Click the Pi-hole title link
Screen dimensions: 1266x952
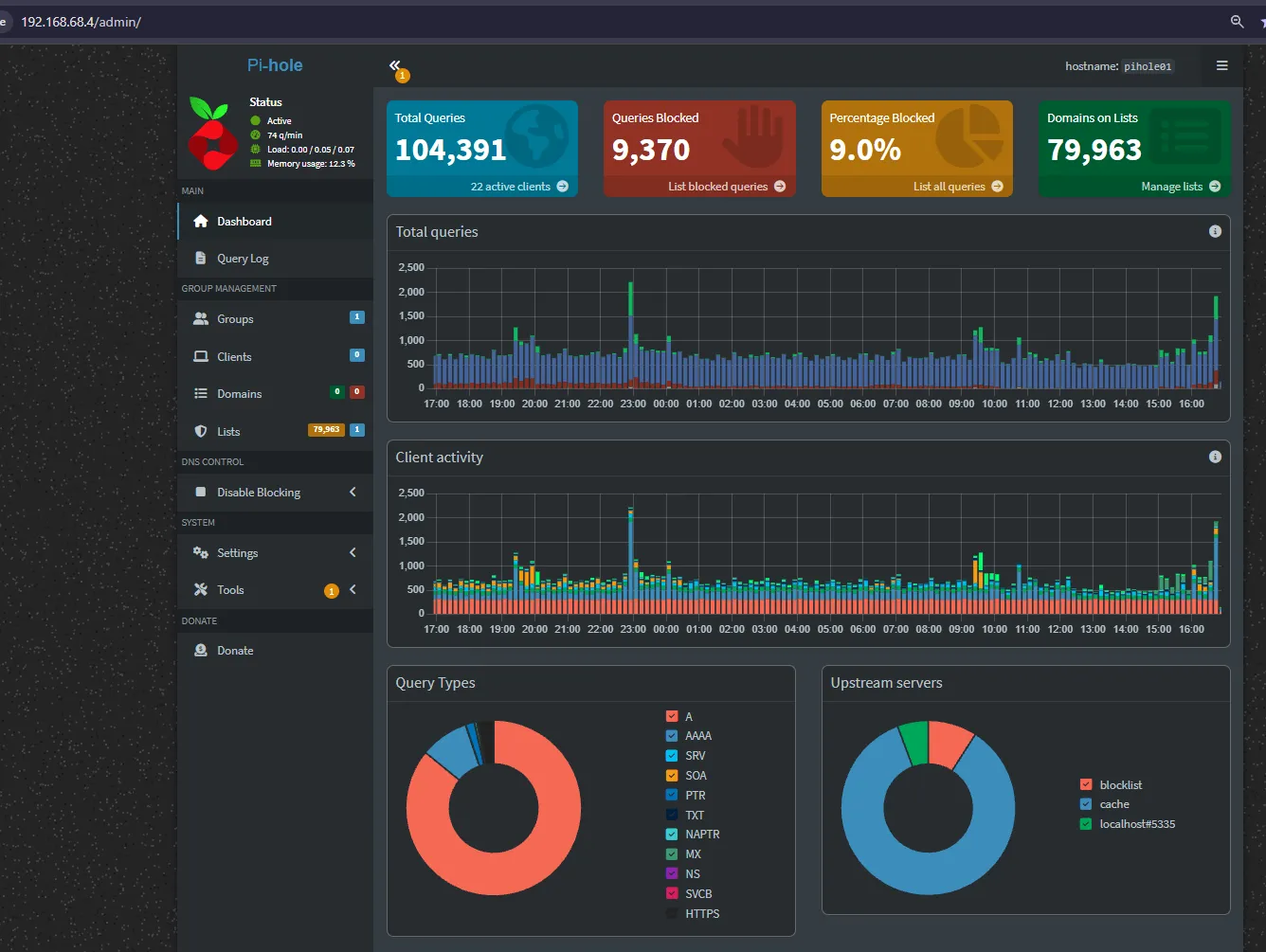point(275,65)
